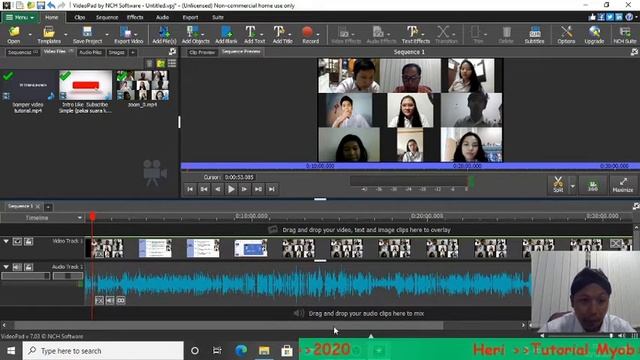Adjust Audio Track 1 pan slider
The height and width of the screenshot is (360, 640).
tap(68, 276)
